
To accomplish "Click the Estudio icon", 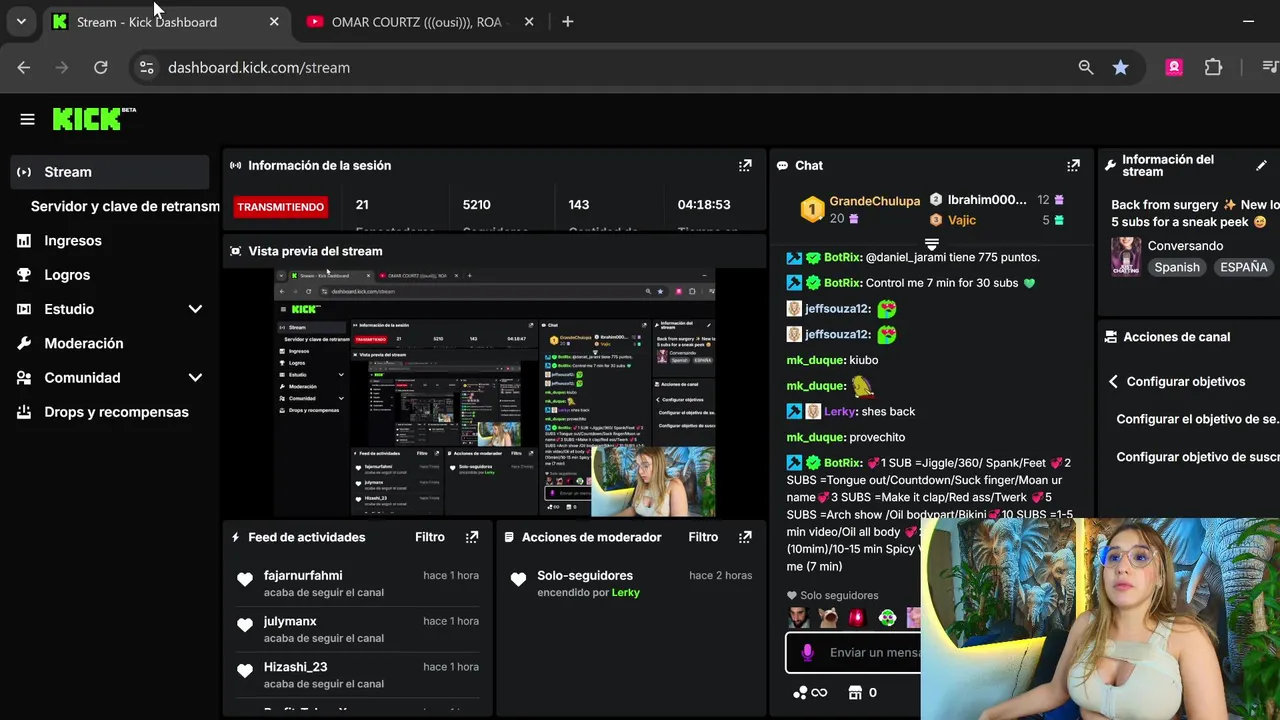I will [x=24, y=309].
